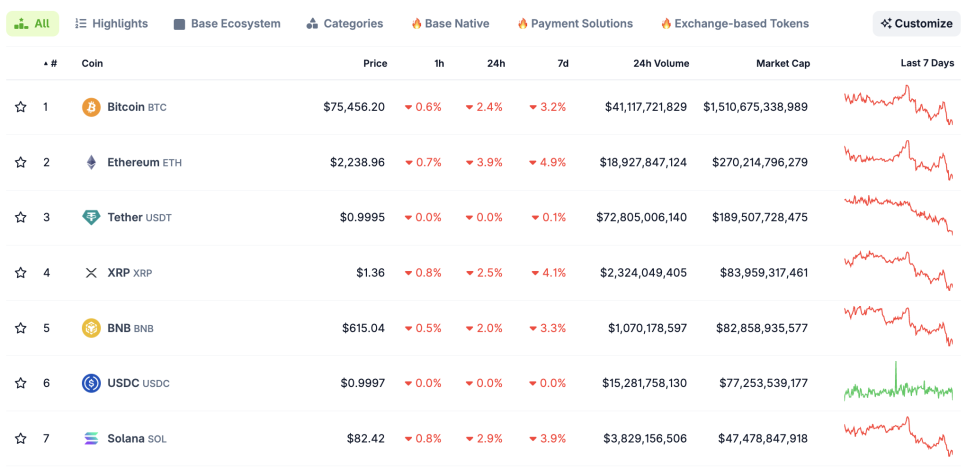Click the USDC coin logo icon
This screenshot has width=966, height=469.
click(x=91, y=383)
